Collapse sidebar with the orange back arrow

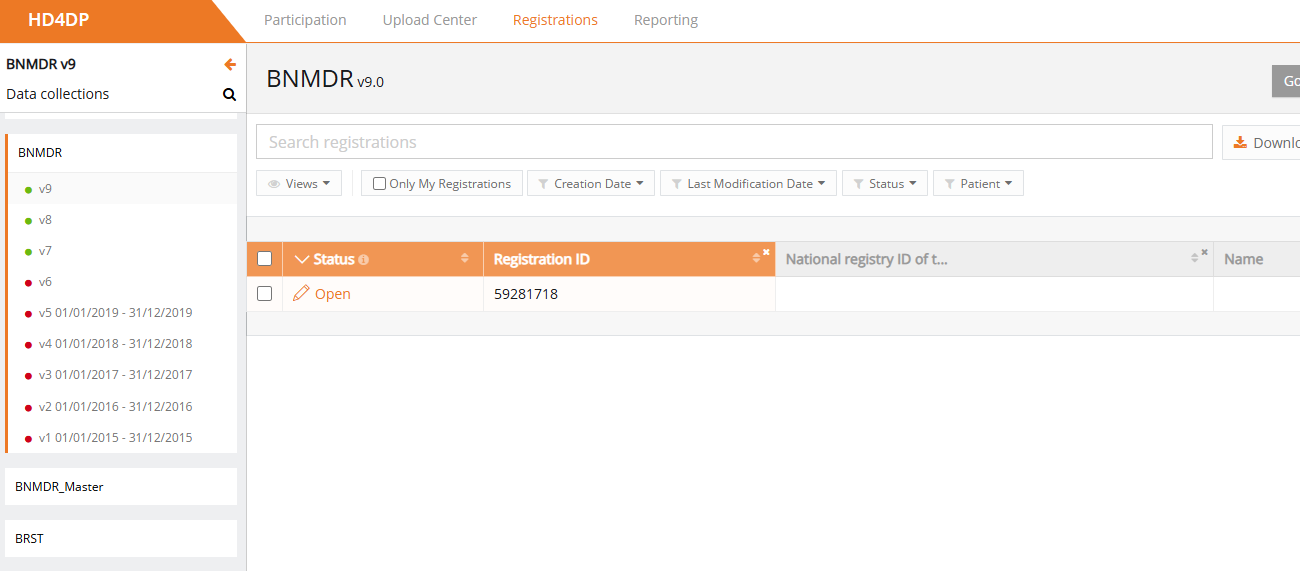230,65
